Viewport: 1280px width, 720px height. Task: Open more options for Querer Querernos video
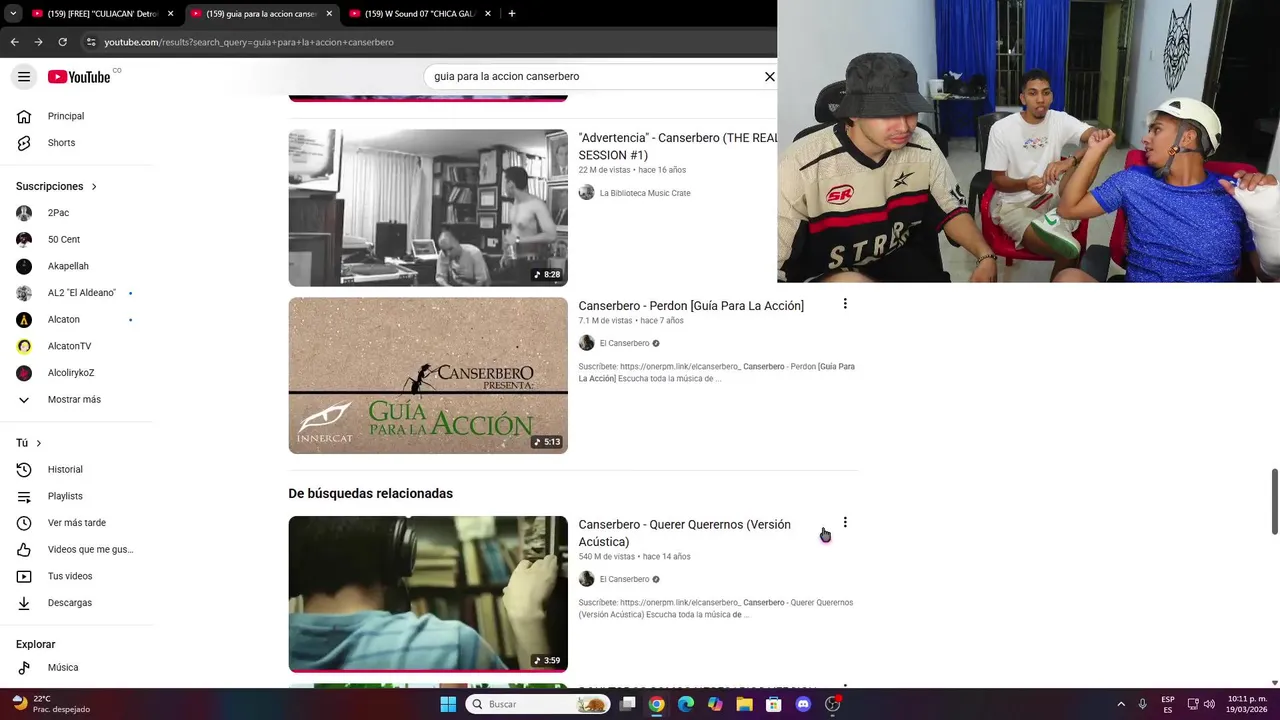(845, 522)
